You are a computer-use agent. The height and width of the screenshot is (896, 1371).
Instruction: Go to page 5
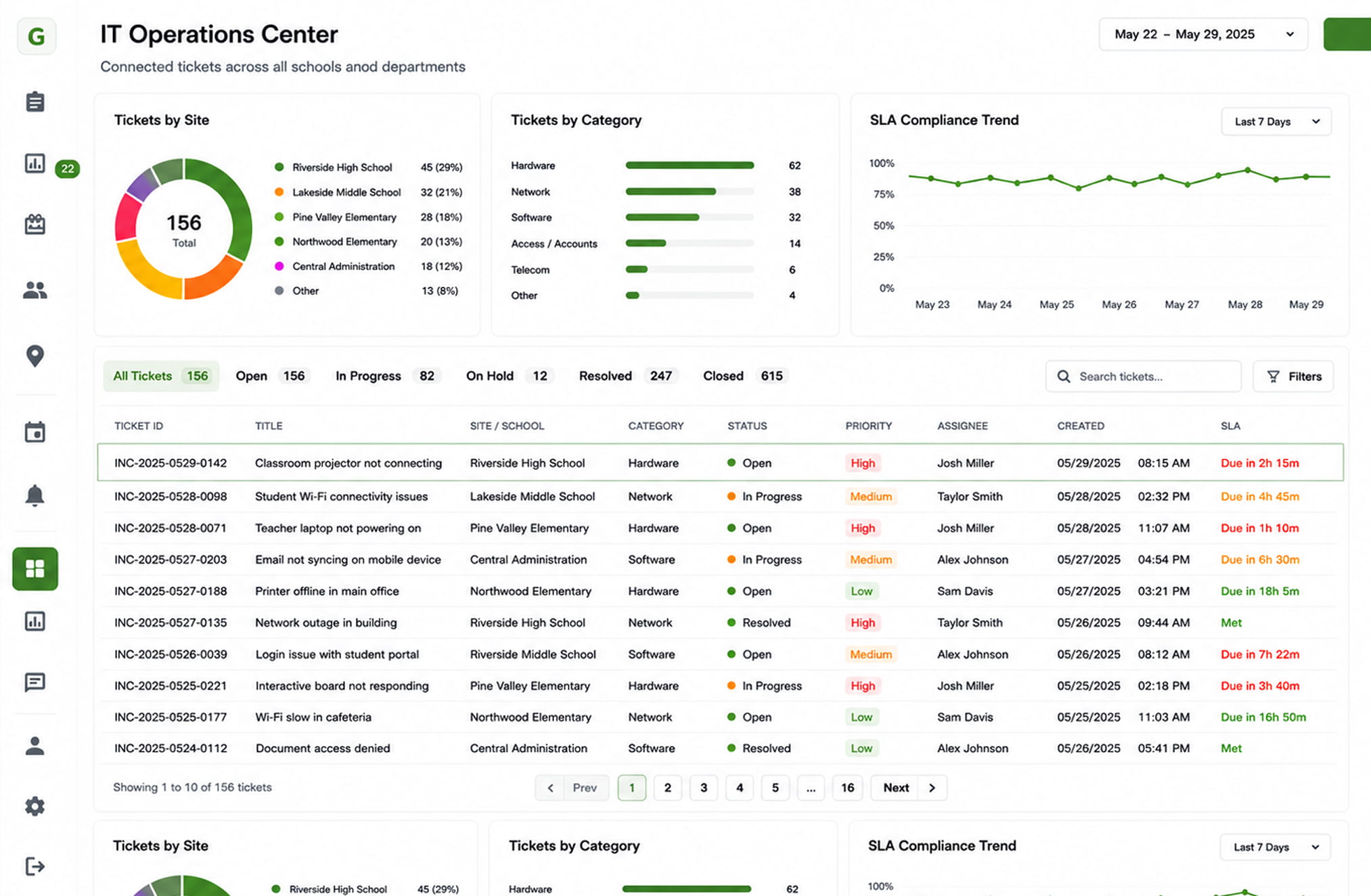coord(776,788)
